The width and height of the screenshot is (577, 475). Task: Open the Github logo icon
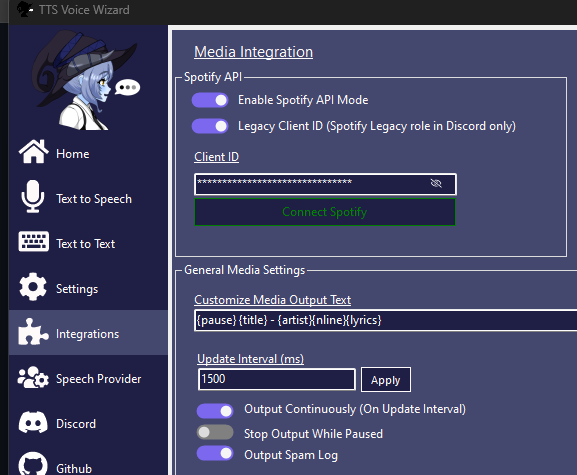(33, 464)
